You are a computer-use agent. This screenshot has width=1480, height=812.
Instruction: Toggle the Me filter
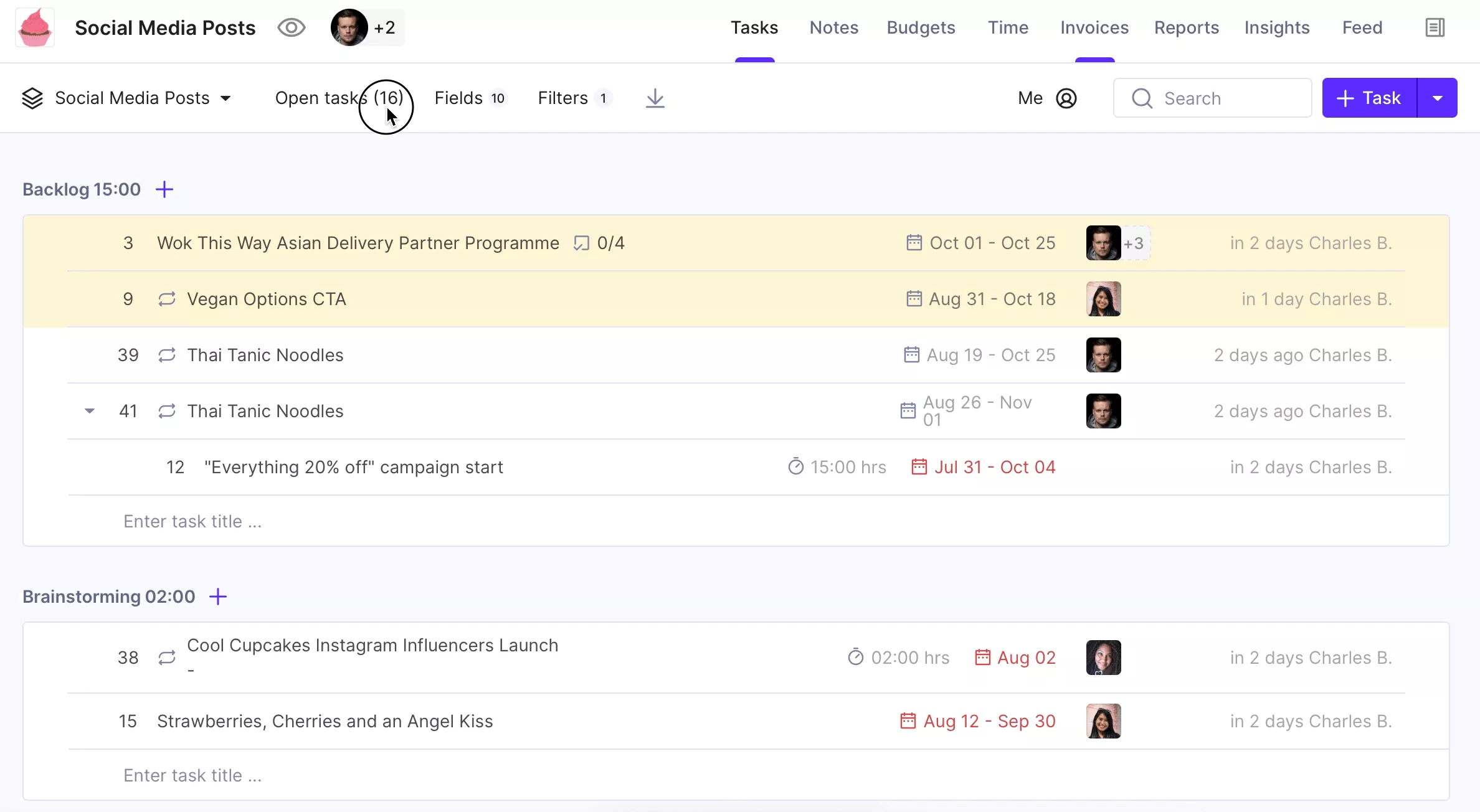pyautogui.click(x=1030, y=98)
